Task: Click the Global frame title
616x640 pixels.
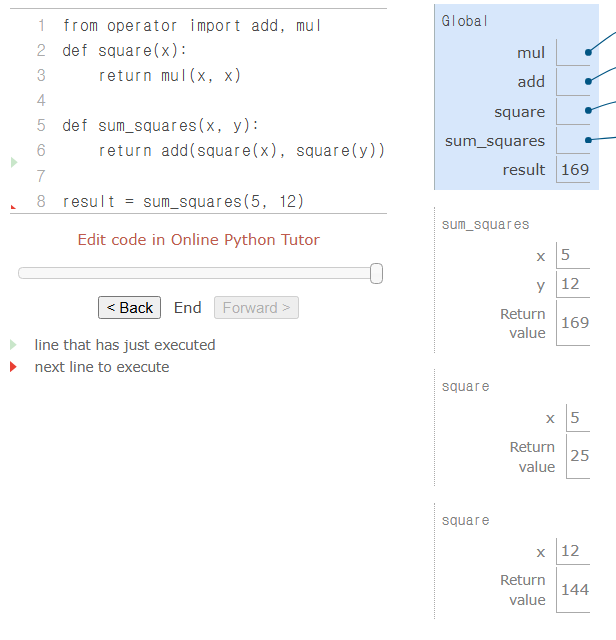Action: tap(465, 21)
